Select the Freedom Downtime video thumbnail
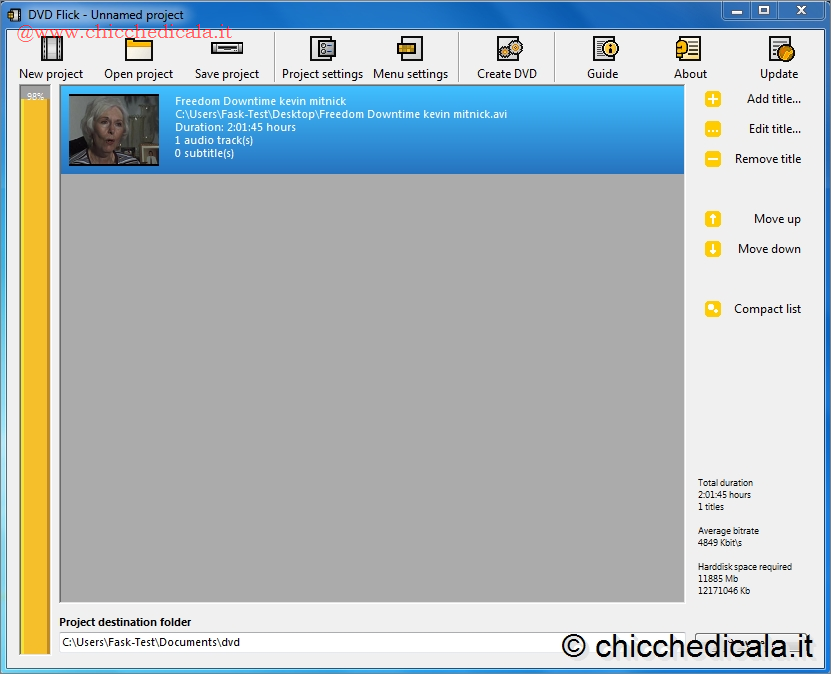 click(114, 130)
